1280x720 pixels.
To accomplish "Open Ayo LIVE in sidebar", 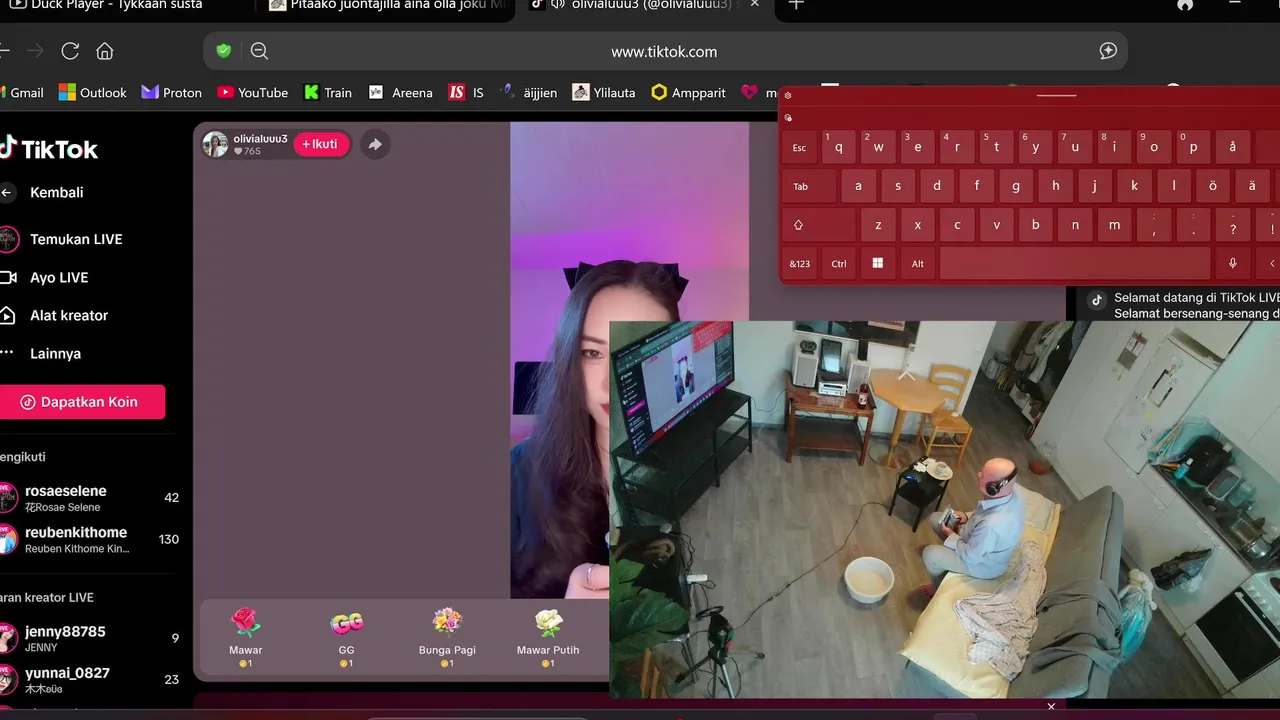I will (44, 277).
